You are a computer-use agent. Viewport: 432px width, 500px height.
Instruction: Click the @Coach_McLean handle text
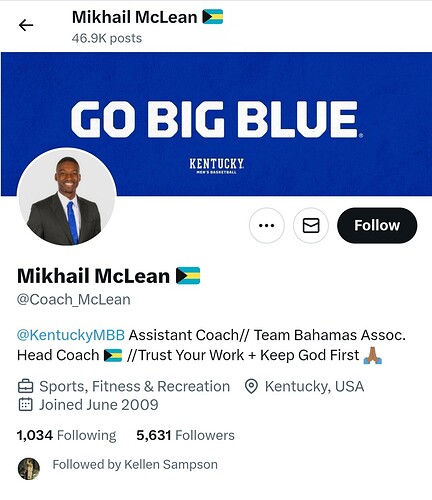click(x=73, y=300)
